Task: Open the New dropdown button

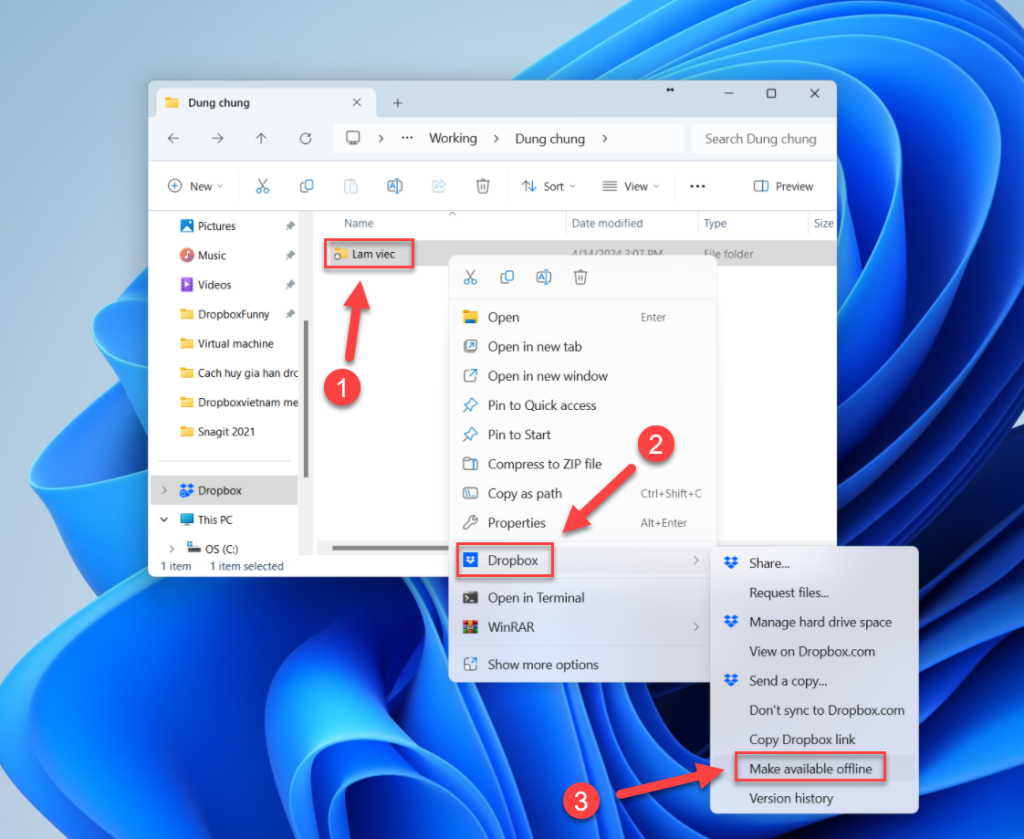Action: coord(195,186)
